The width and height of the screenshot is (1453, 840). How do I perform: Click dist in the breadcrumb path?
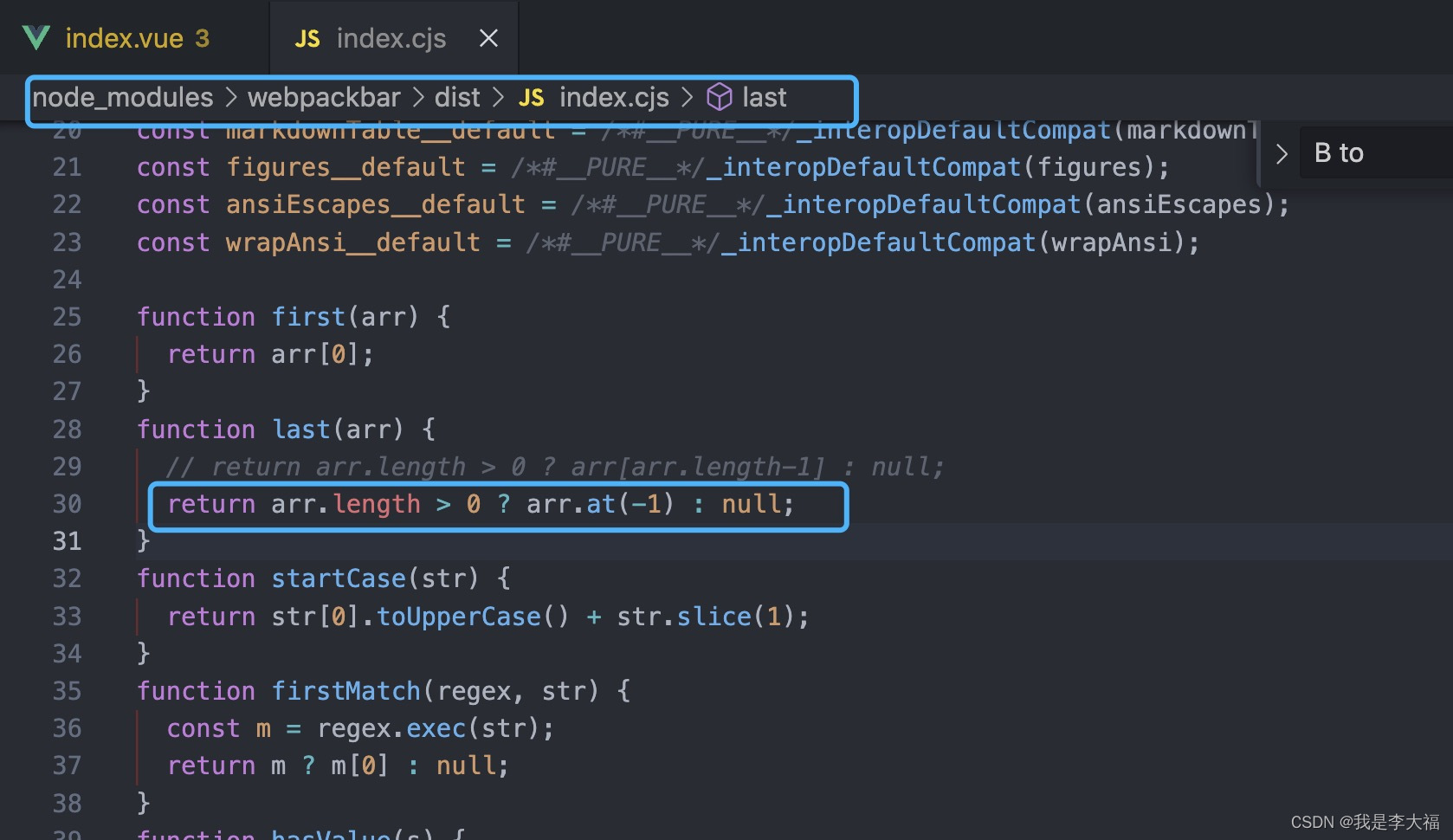coord(456,97)
